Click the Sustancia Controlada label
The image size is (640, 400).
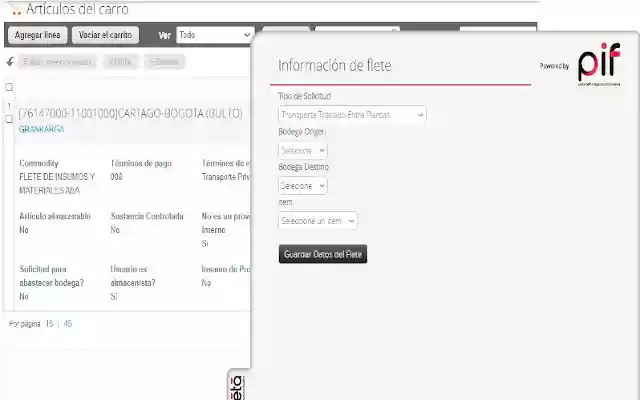[147, 216]
